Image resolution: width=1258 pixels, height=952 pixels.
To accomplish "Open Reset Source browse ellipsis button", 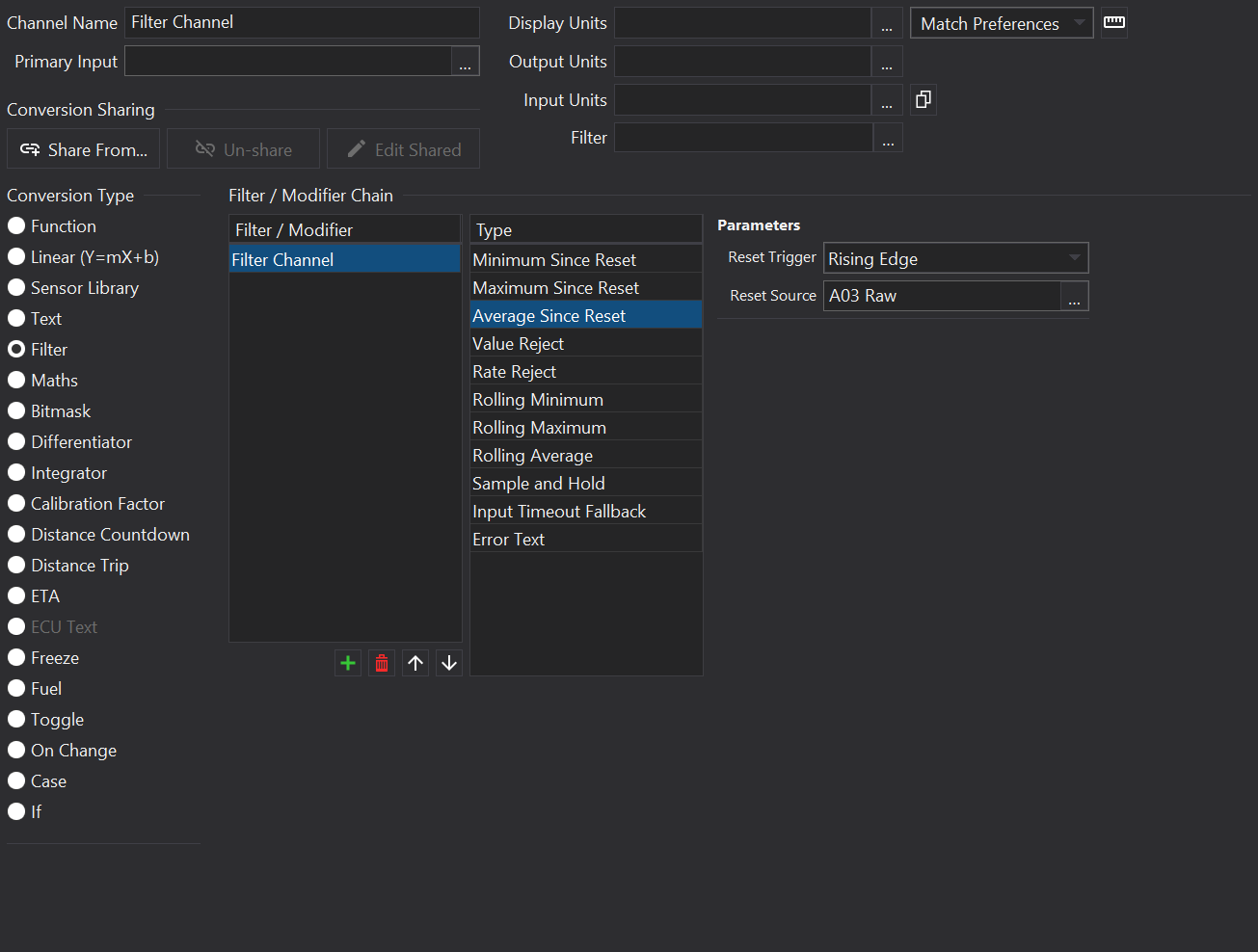I will click(1074, 297).
